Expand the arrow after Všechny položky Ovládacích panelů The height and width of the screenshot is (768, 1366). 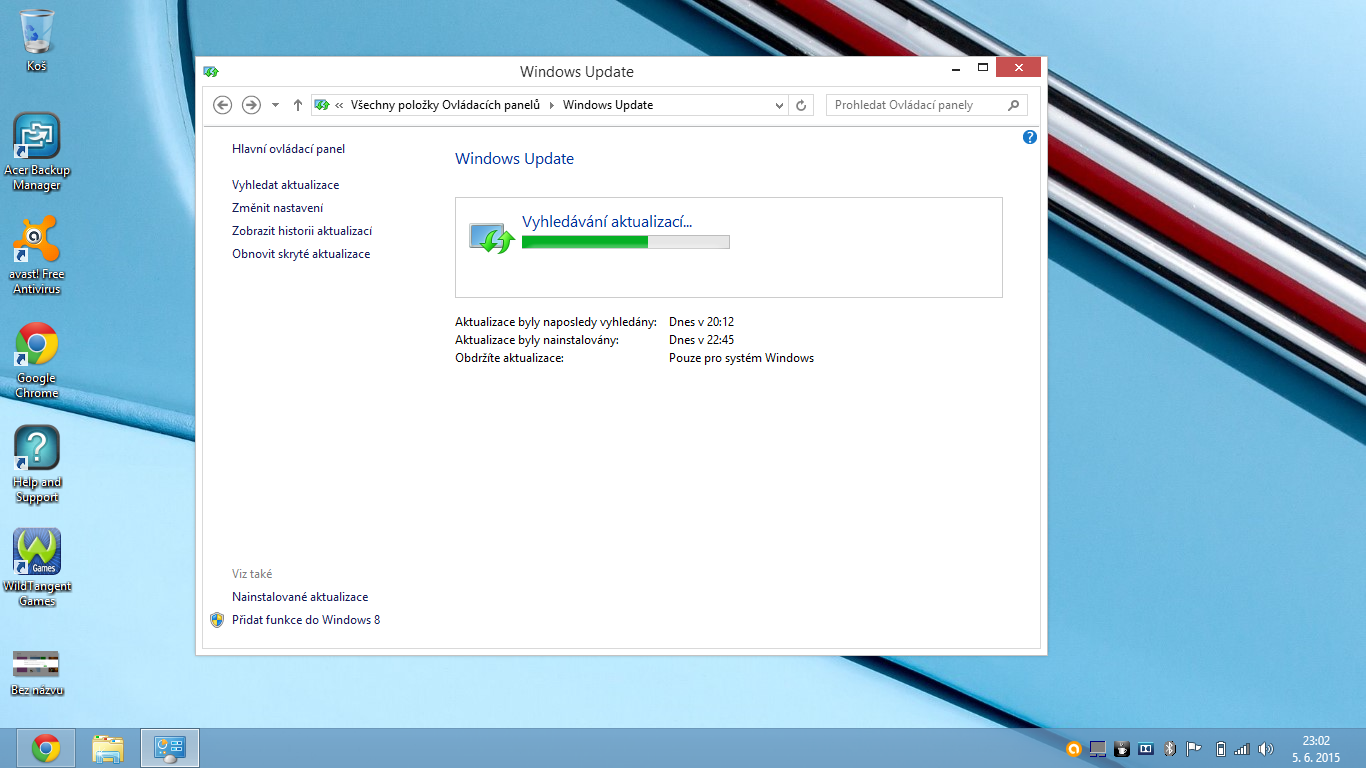(551, 105)
